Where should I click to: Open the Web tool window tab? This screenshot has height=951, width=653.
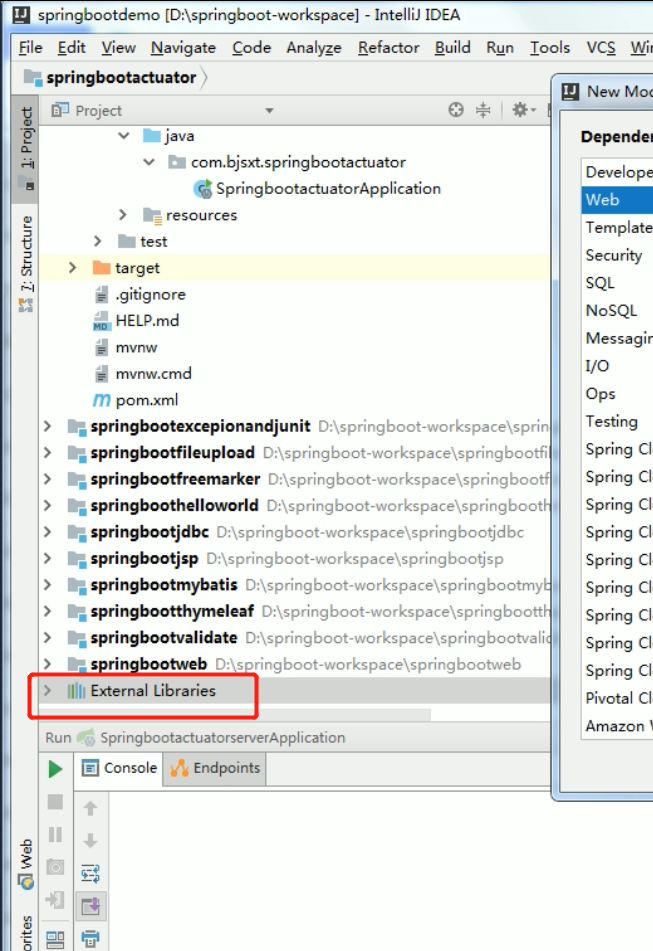click(26, 864)
